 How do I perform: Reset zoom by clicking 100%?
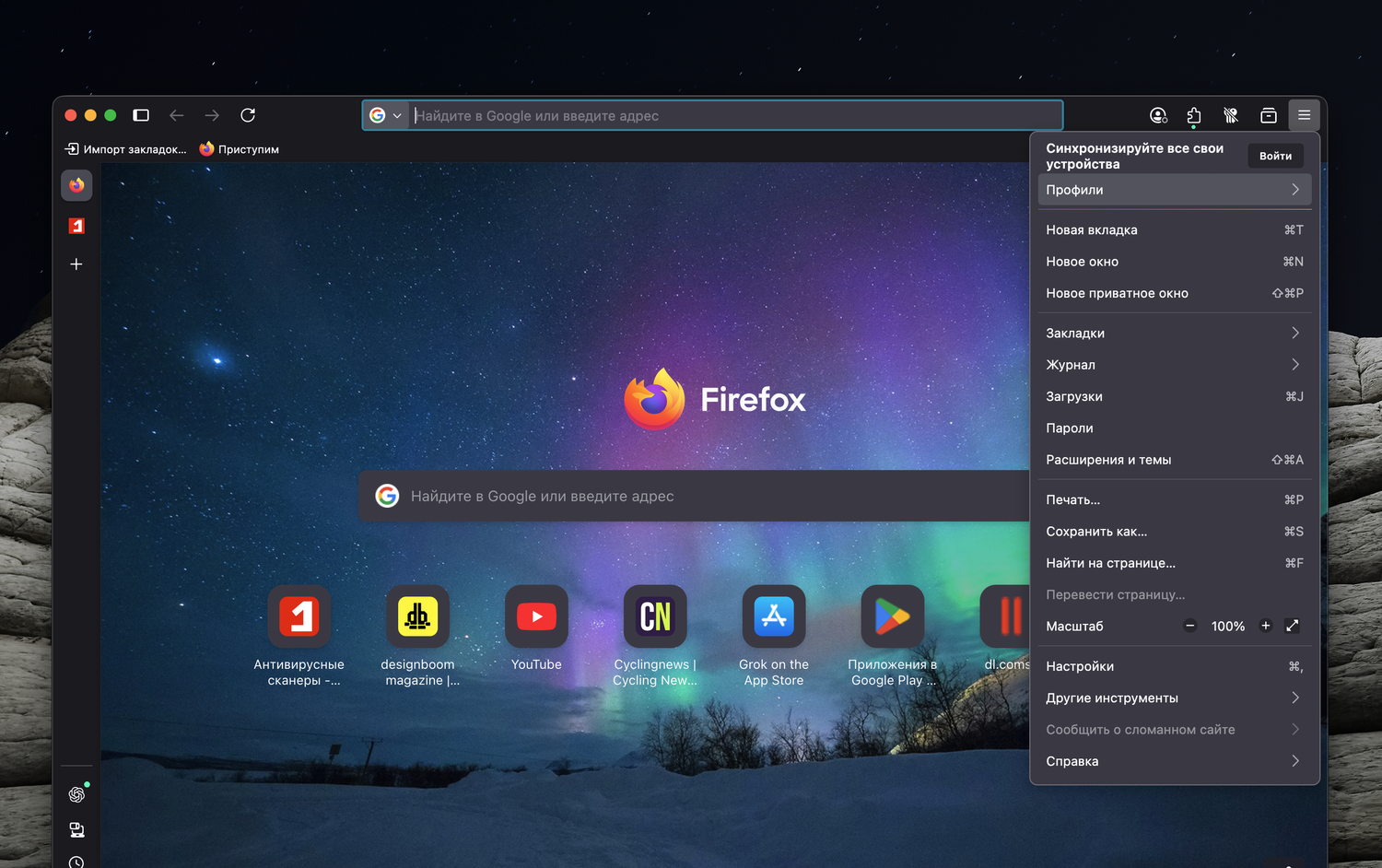tap(1228, 627)
